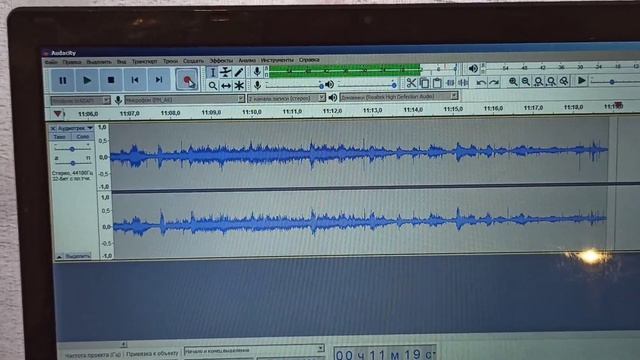
Task: Click the Paste clipboard icon
Action: [437, 83]
